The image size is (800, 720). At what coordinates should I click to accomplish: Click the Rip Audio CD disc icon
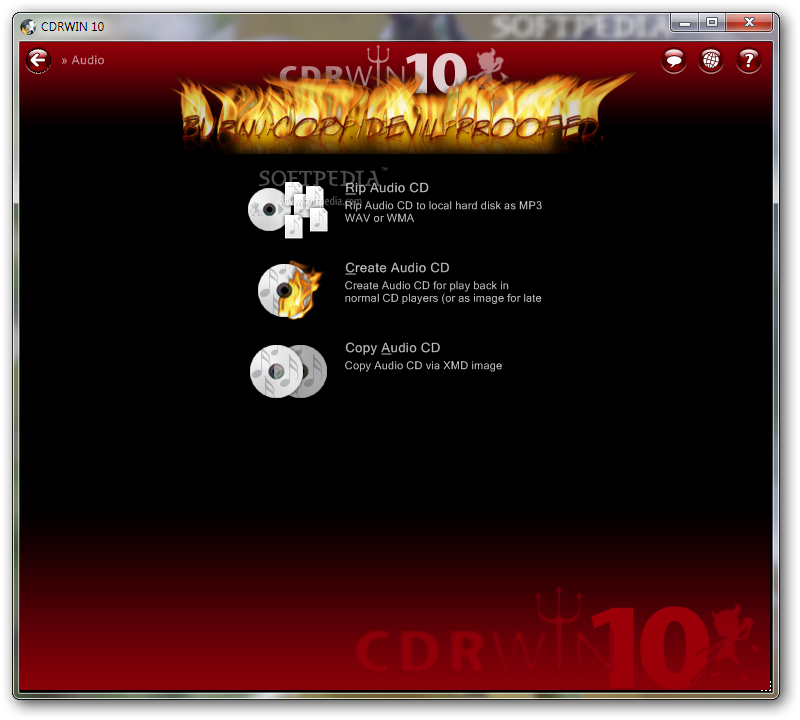pos(288,210)
